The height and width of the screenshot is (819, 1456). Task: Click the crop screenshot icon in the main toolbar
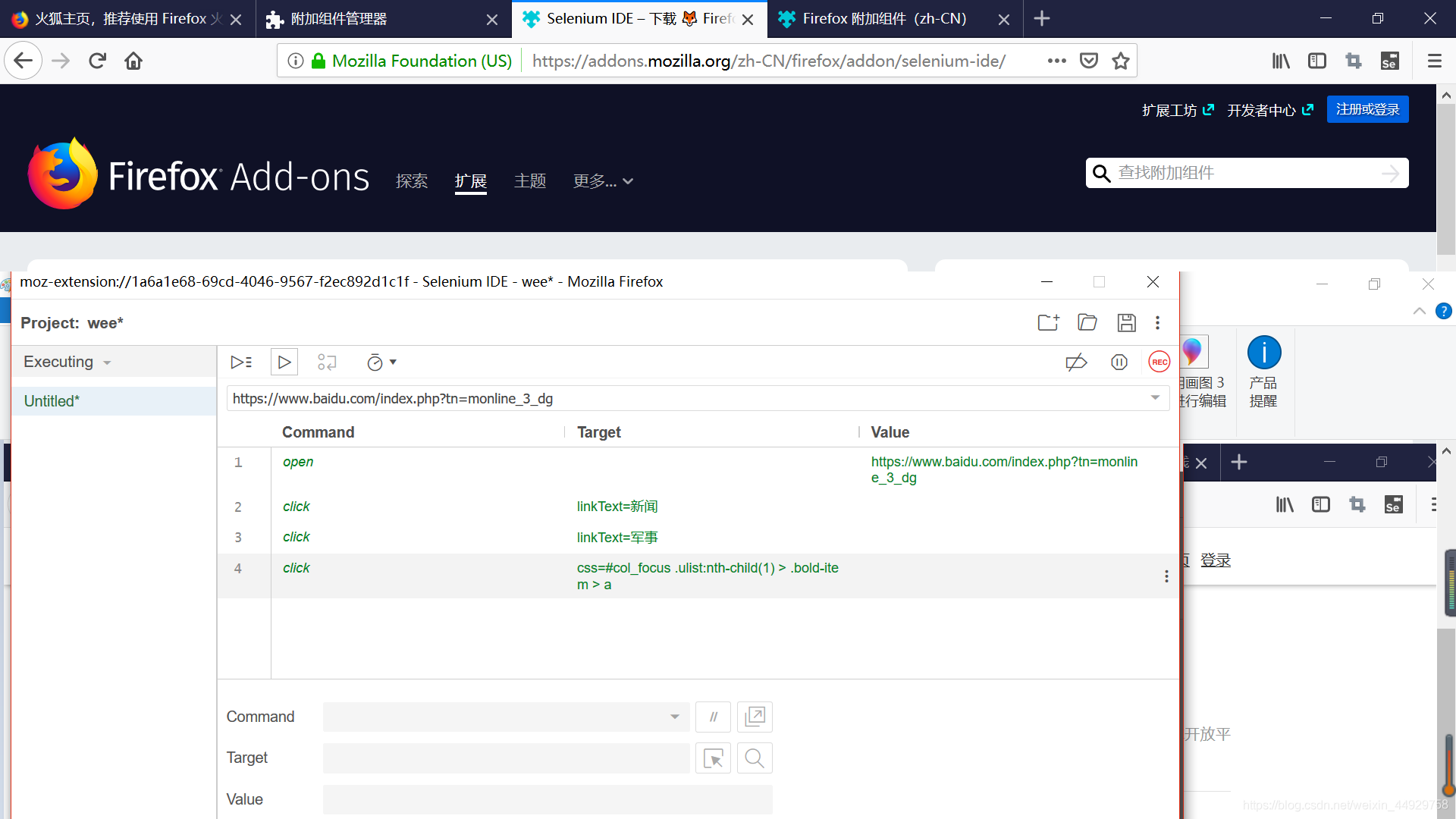point(1354,61)
